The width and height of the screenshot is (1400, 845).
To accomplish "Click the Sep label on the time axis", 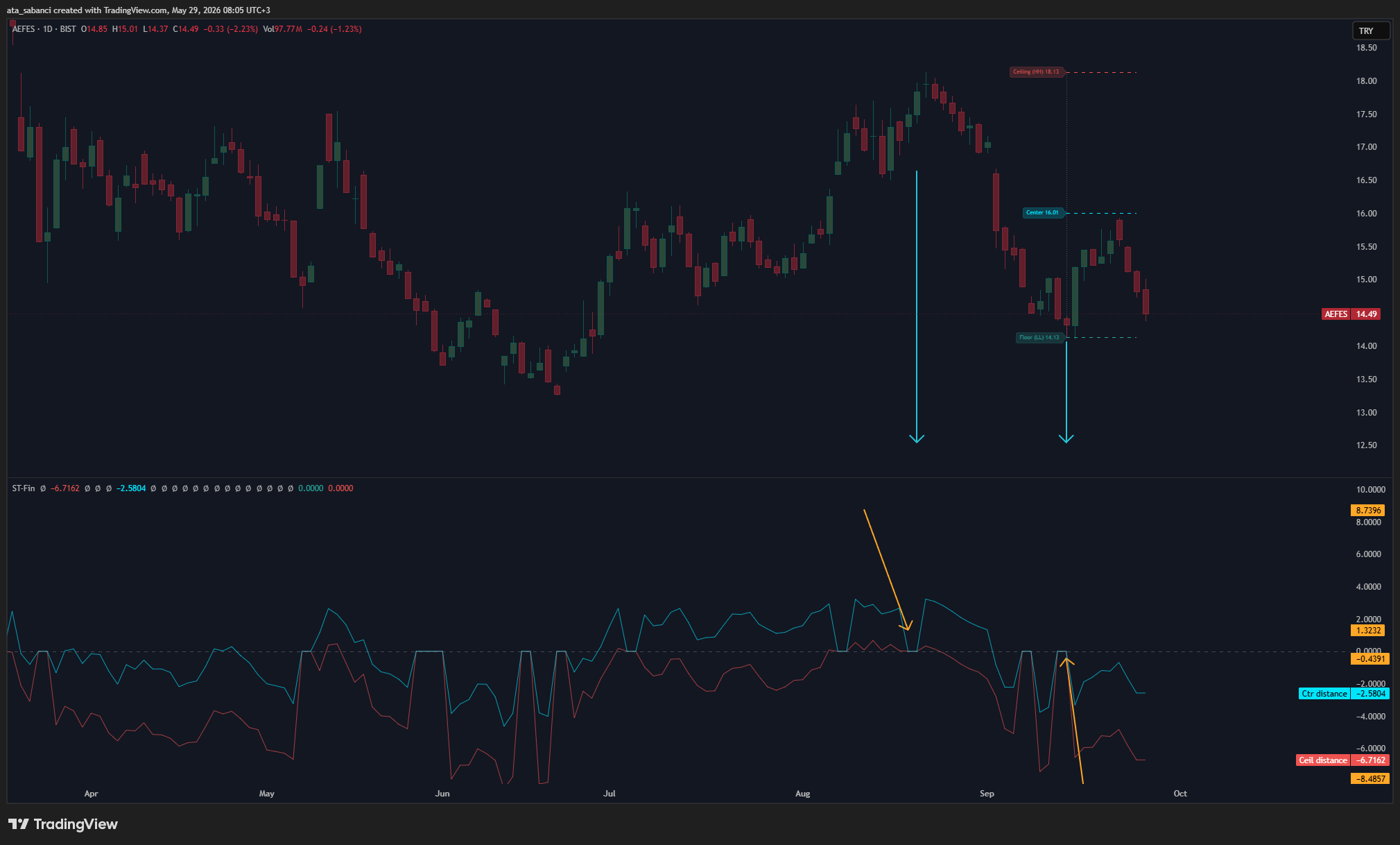I will (x=987, y=794).
